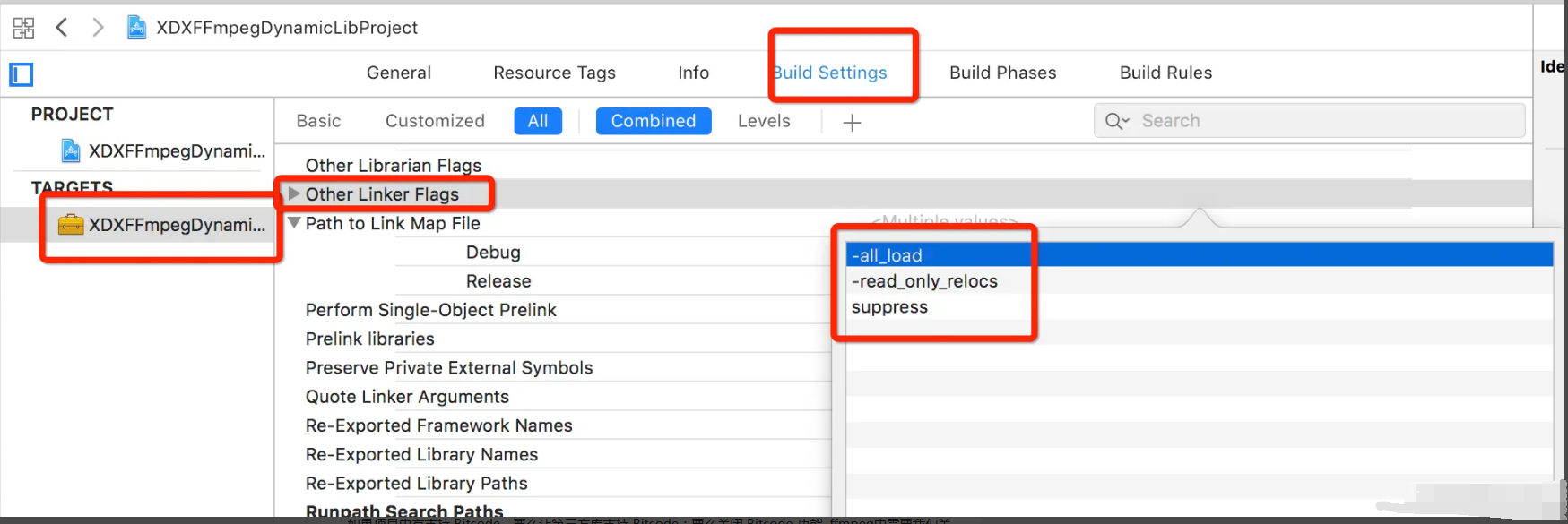Viewport: 1568px width, 524px height.
Task: Toggle the project navigator sidebar icon
Action: [22, 74]
